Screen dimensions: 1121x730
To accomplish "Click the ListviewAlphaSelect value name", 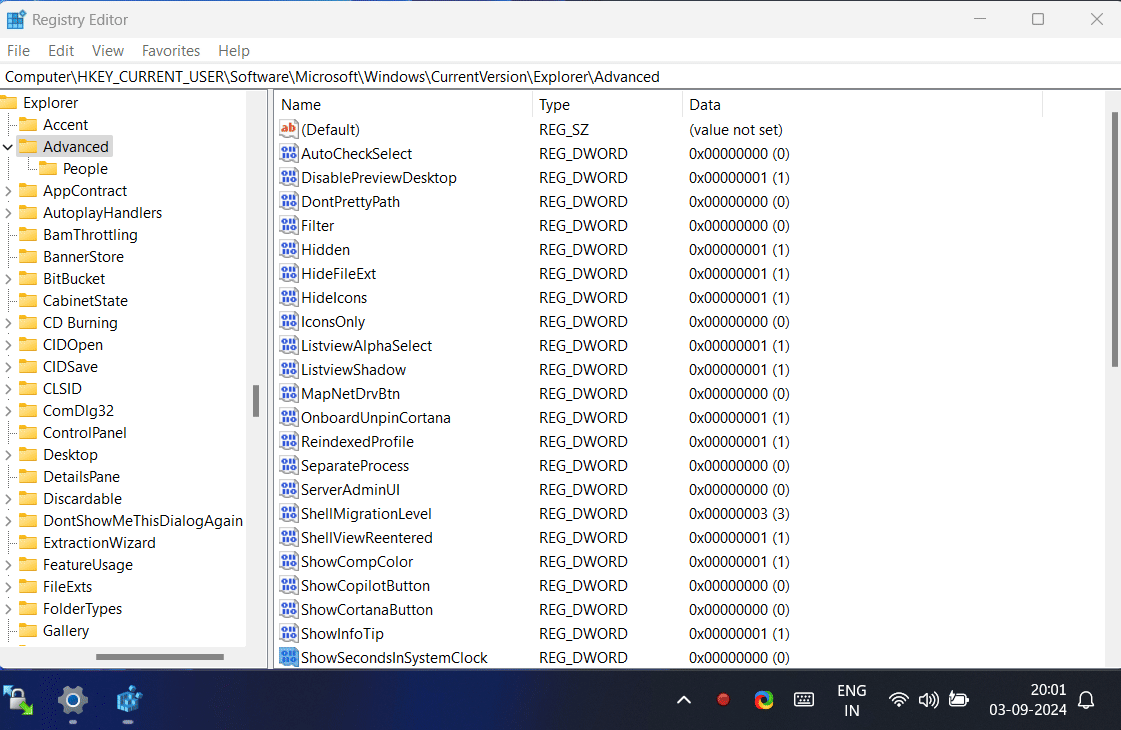I will (366, 345).
